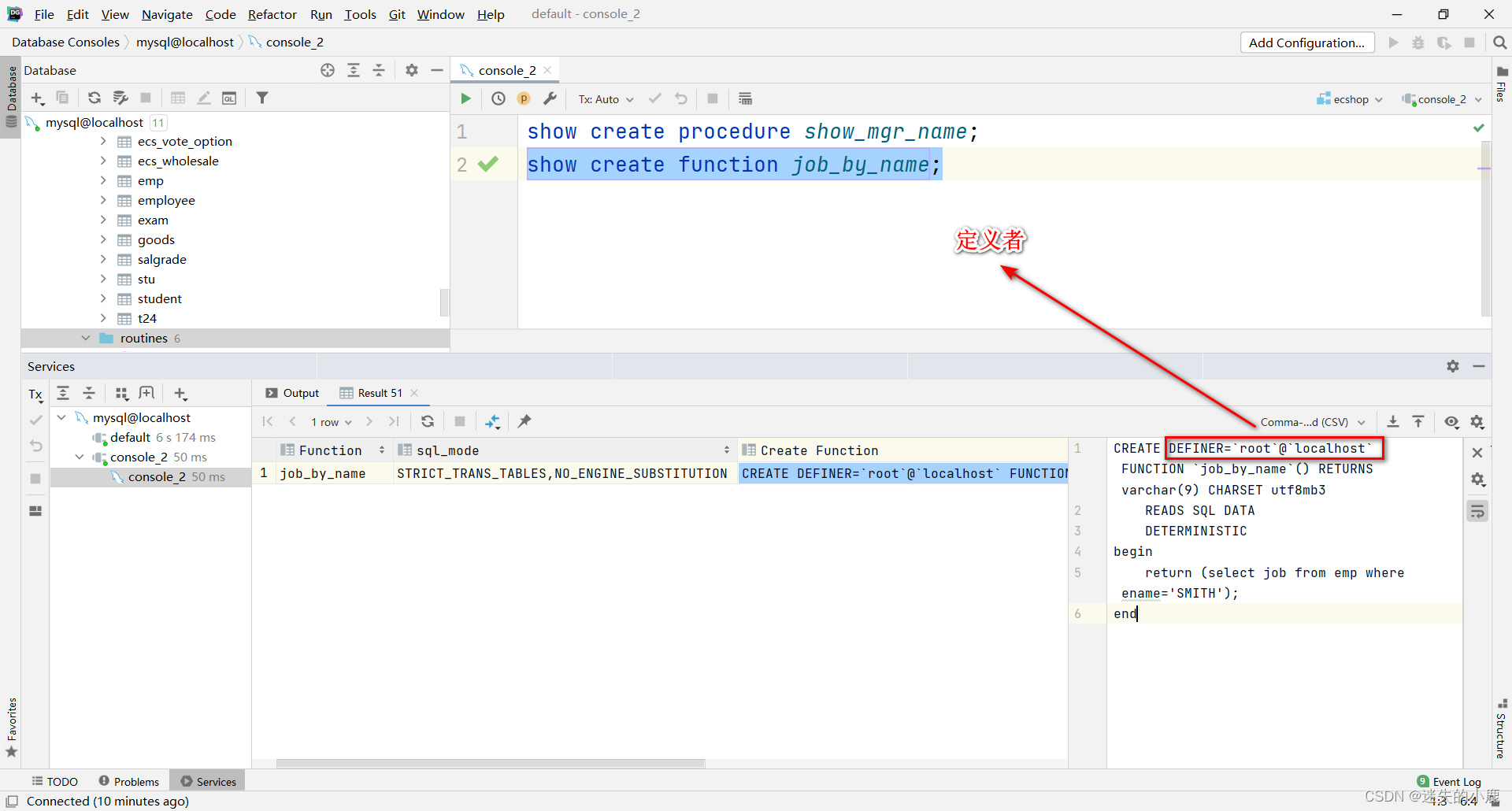Pin the result tab
Viewport: 1512px width, 811px height.
(524, 421)
